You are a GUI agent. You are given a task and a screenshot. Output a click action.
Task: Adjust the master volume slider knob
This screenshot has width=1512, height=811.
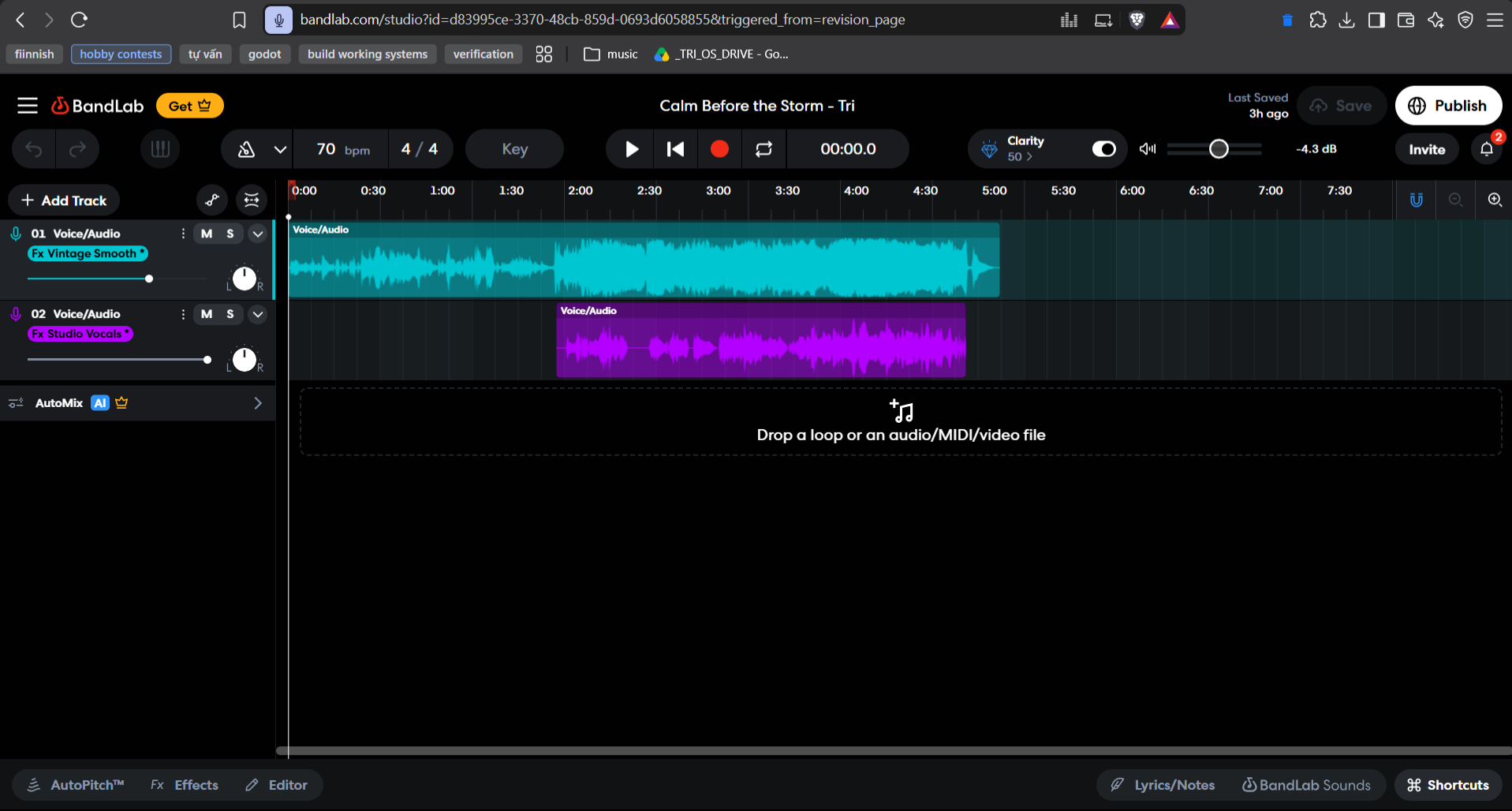point(1219,149)
